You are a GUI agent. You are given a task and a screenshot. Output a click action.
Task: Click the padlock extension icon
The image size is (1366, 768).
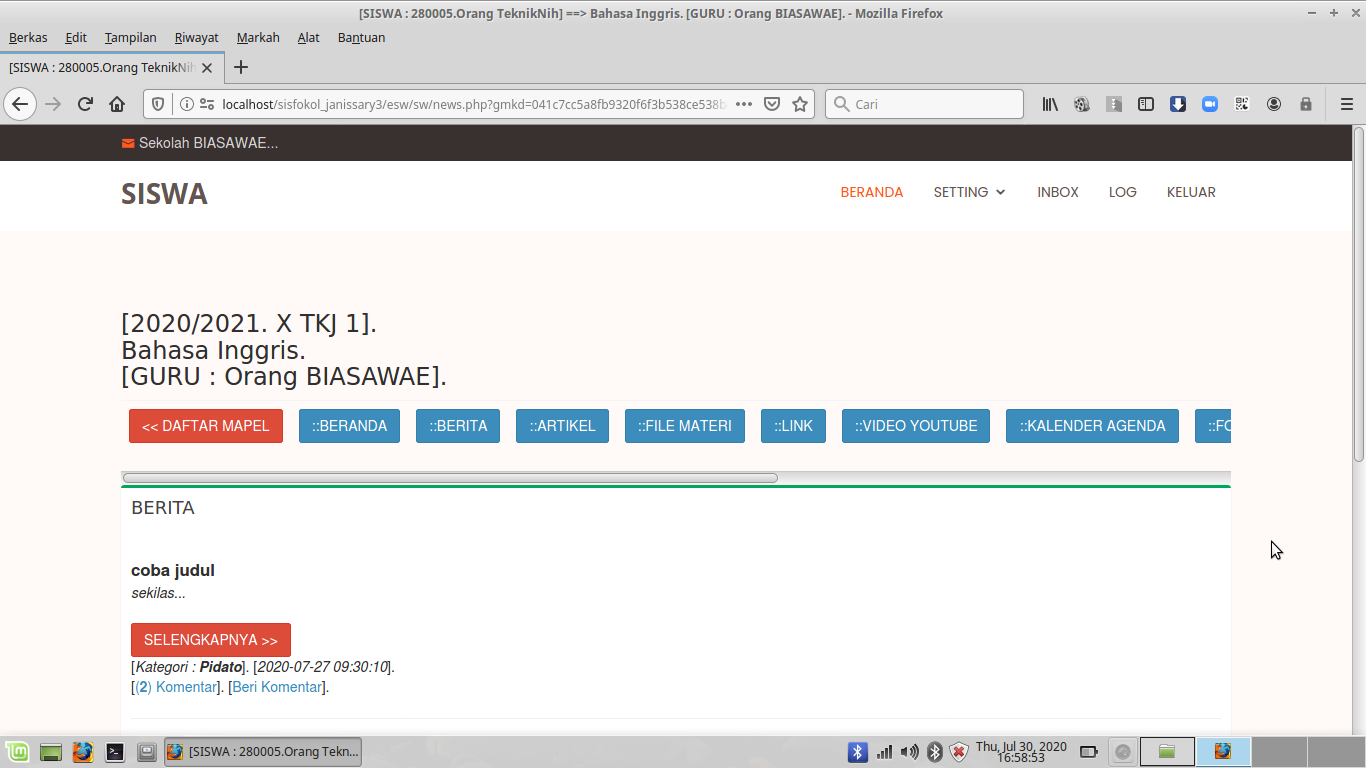tap(1306, 104)
